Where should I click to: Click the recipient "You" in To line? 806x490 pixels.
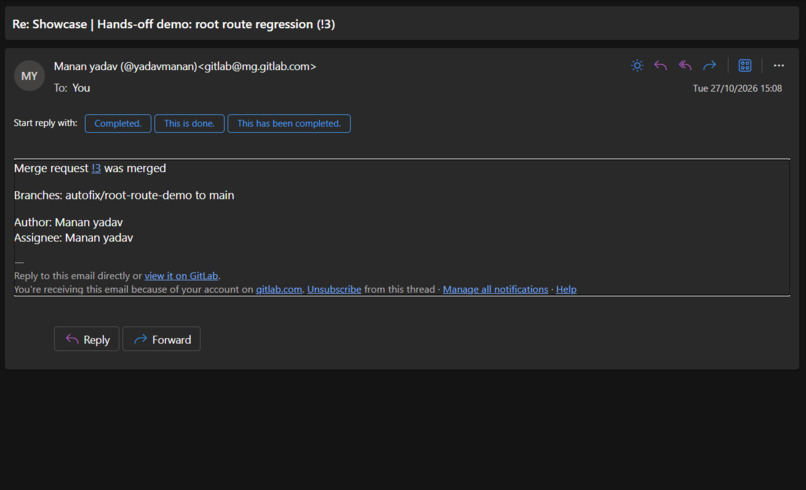[81, 88]
